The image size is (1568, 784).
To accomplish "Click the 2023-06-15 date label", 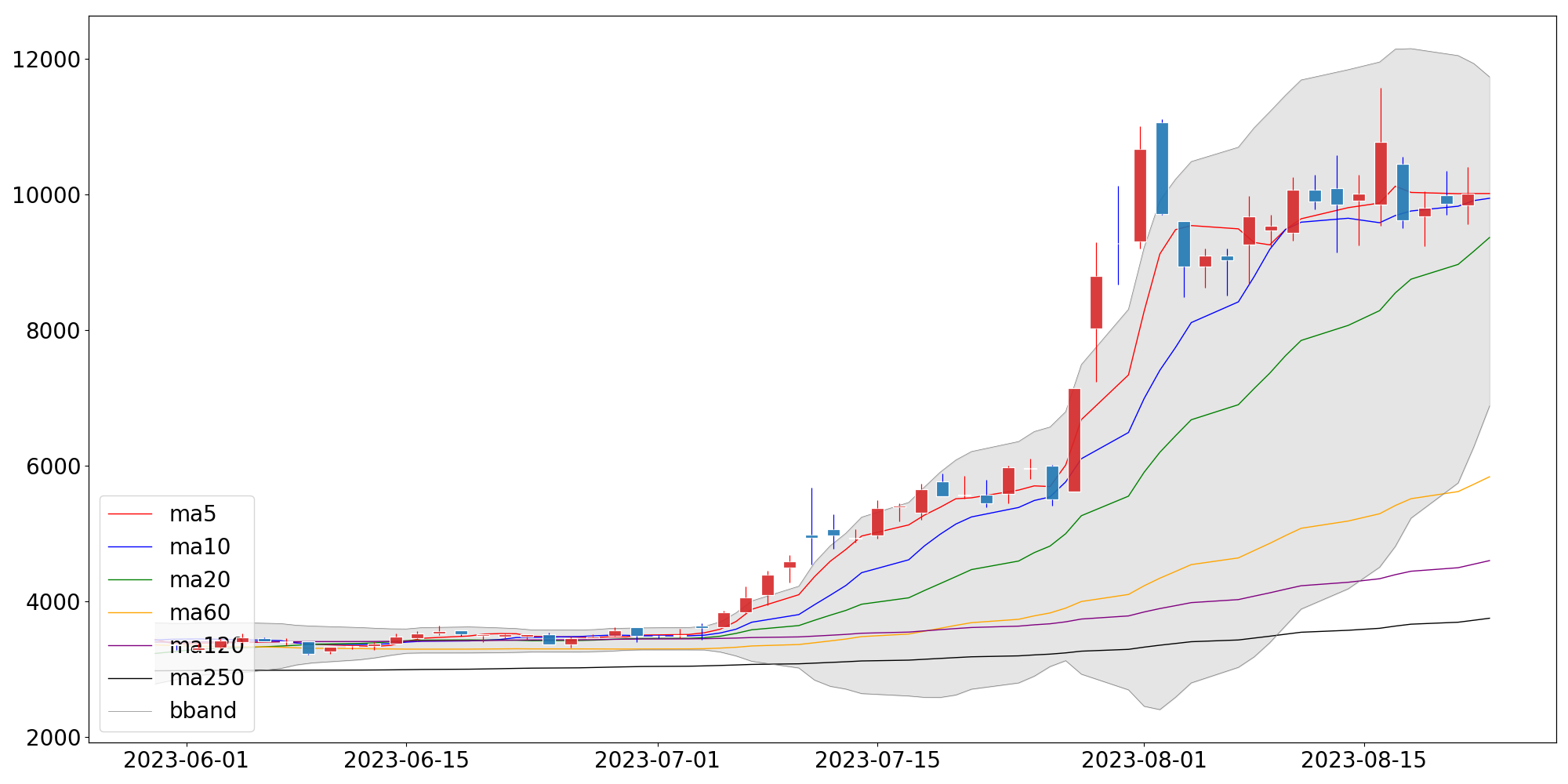I will coord(406,761).
